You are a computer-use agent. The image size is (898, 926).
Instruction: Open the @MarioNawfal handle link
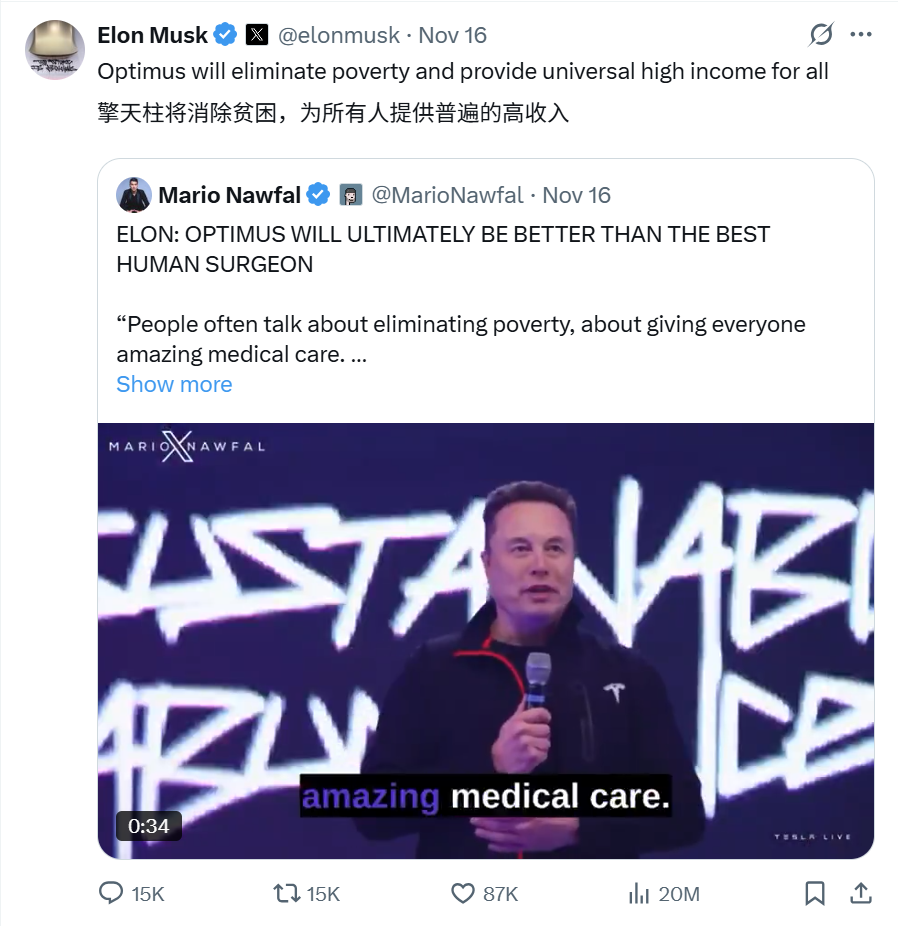[447, 195]
